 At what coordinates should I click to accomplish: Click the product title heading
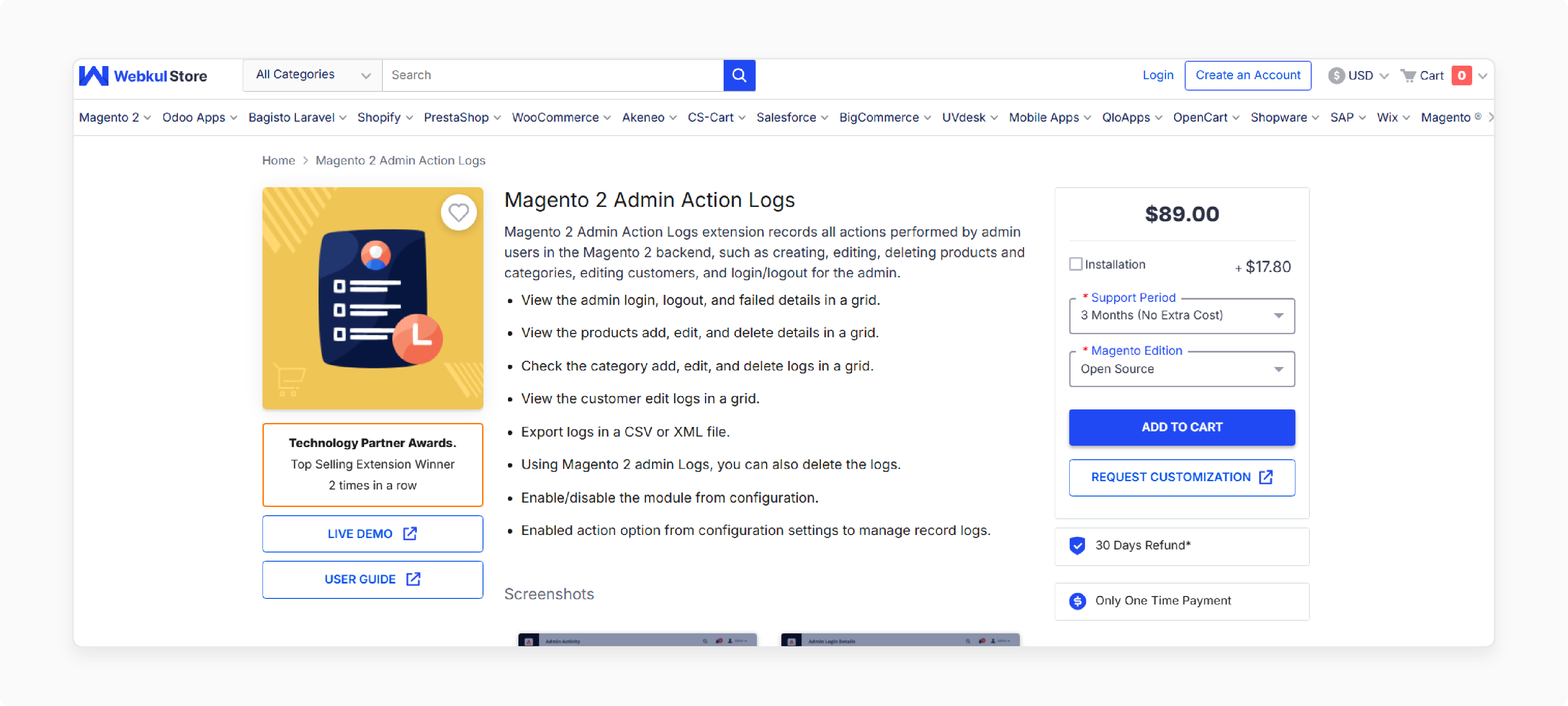(650, 199)
